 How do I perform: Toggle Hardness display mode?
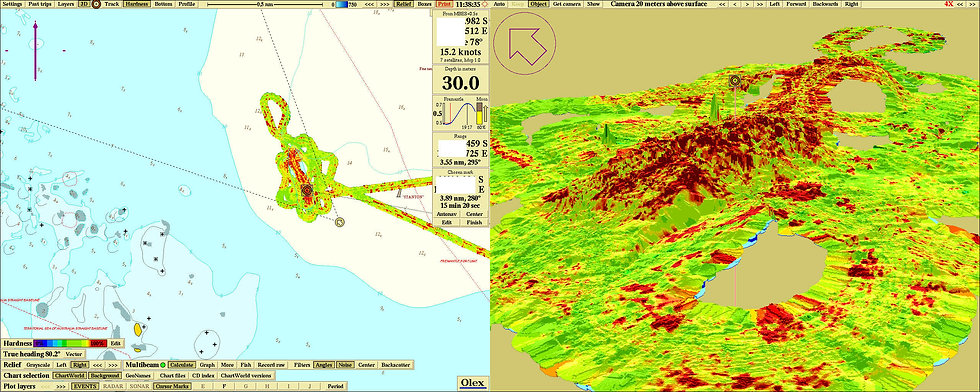coord(136,4)
